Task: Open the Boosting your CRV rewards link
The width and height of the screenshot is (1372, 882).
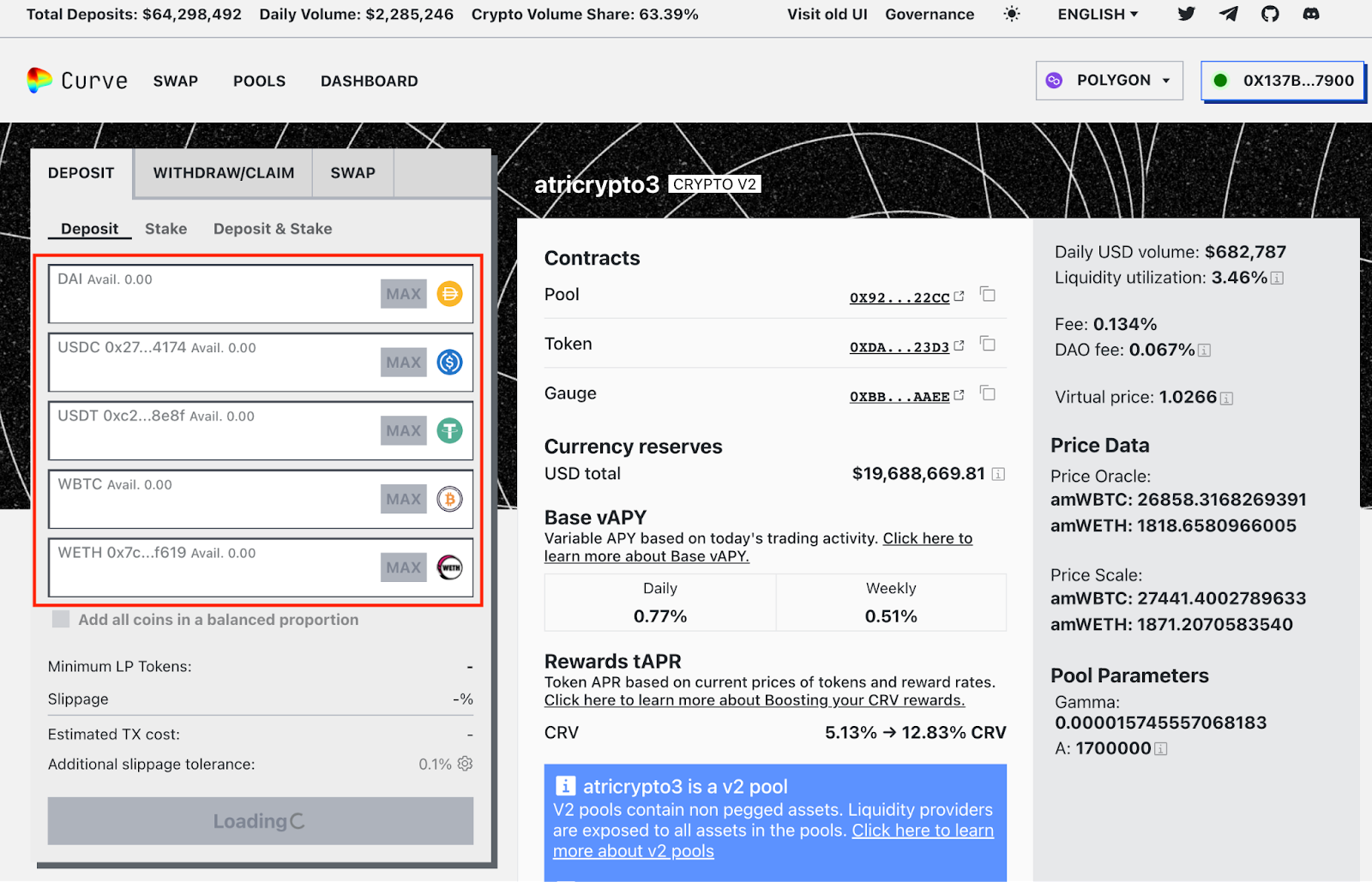Action: pyautogui.click(x=755, y=700)
